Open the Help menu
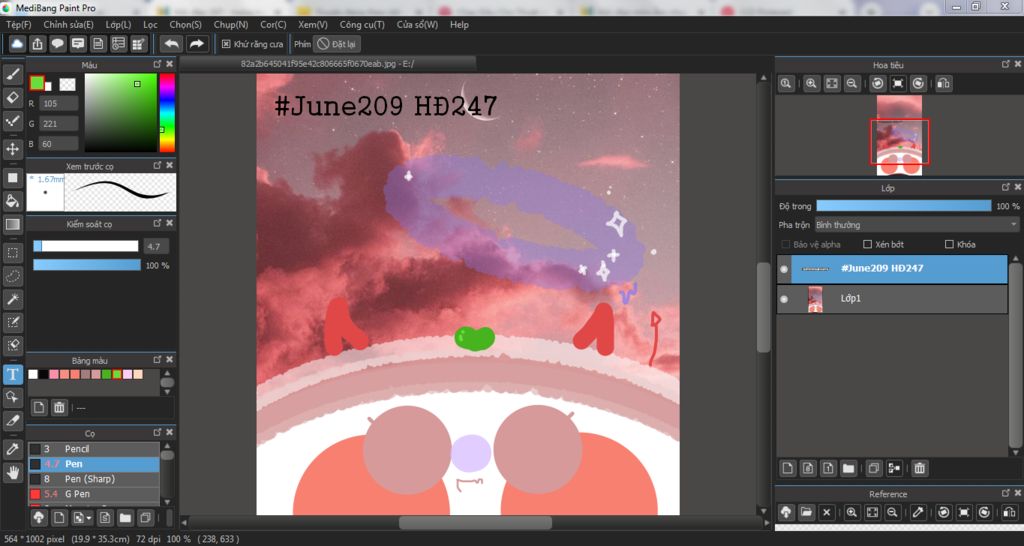Screen dimensions: 1024x546 pos(459,25)
